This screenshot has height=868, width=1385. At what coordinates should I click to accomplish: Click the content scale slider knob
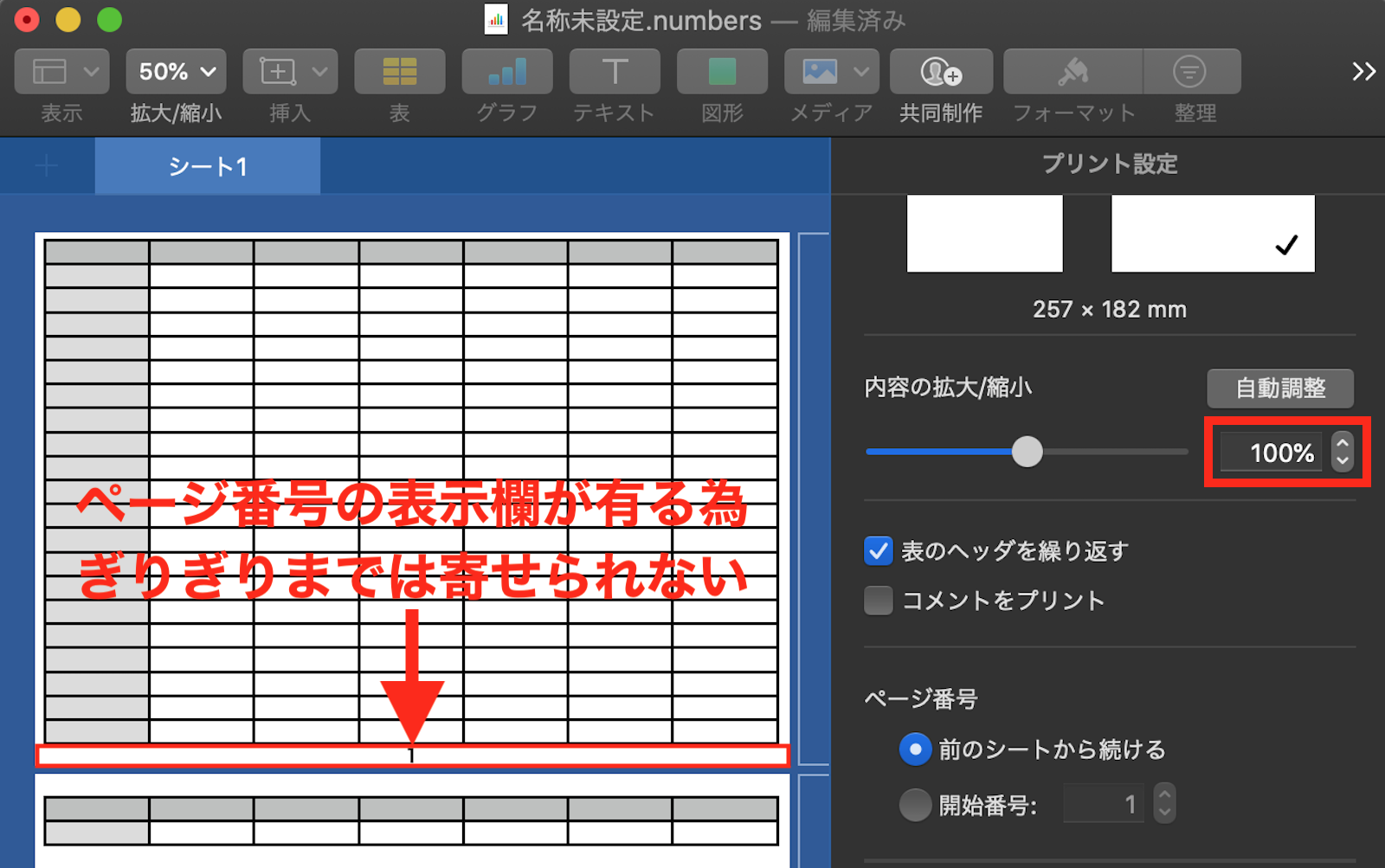tap(1027, 452)
